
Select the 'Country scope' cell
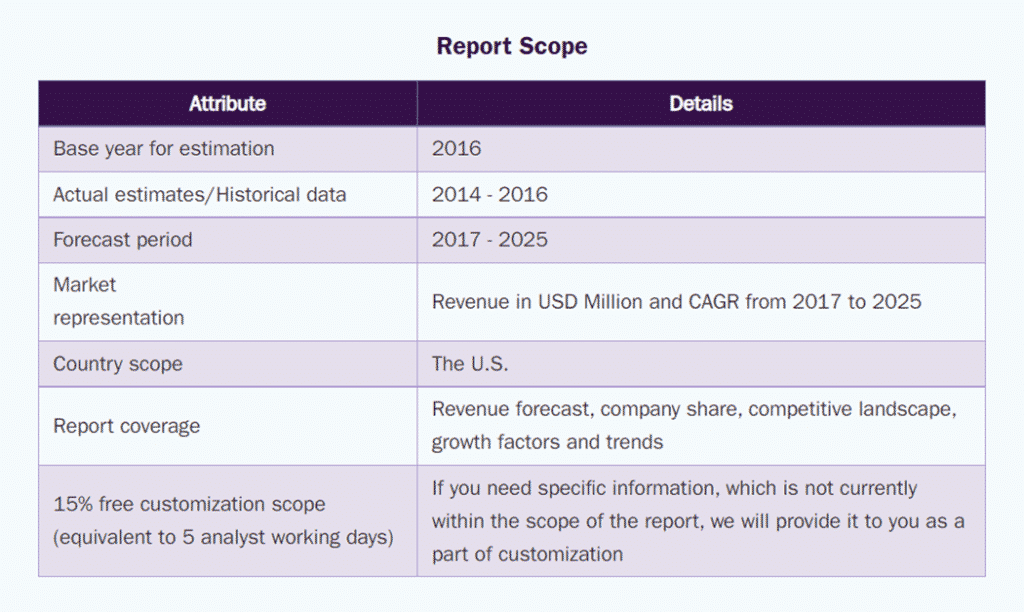(x=228, y=364)
